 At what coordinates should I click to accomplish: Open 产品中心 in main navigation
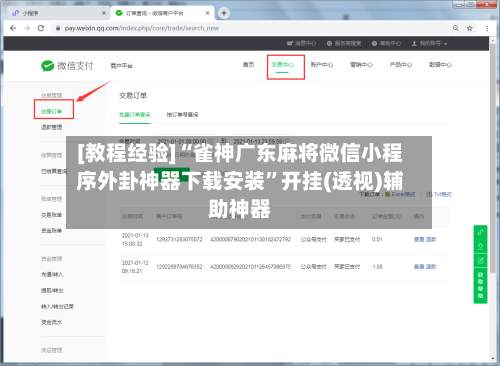click(x=401, y=65)
